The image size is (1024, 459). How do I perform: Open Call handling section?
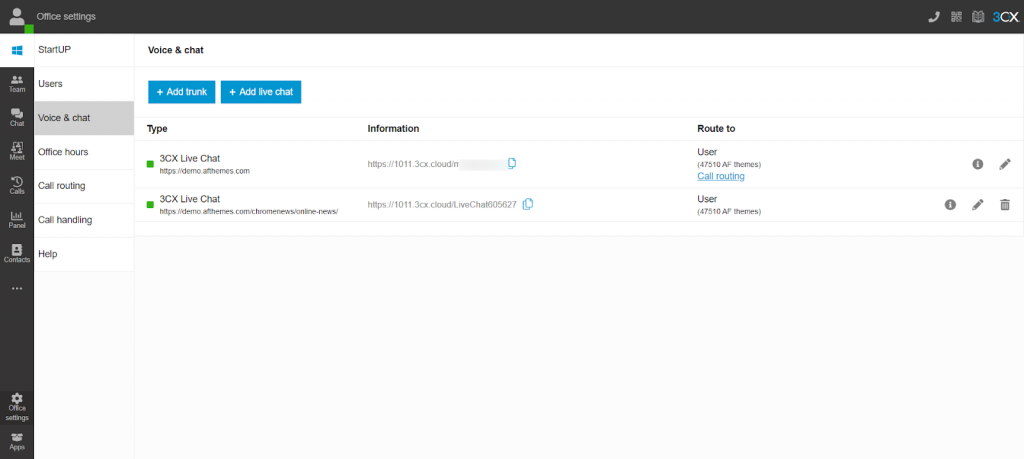[84, 220]
